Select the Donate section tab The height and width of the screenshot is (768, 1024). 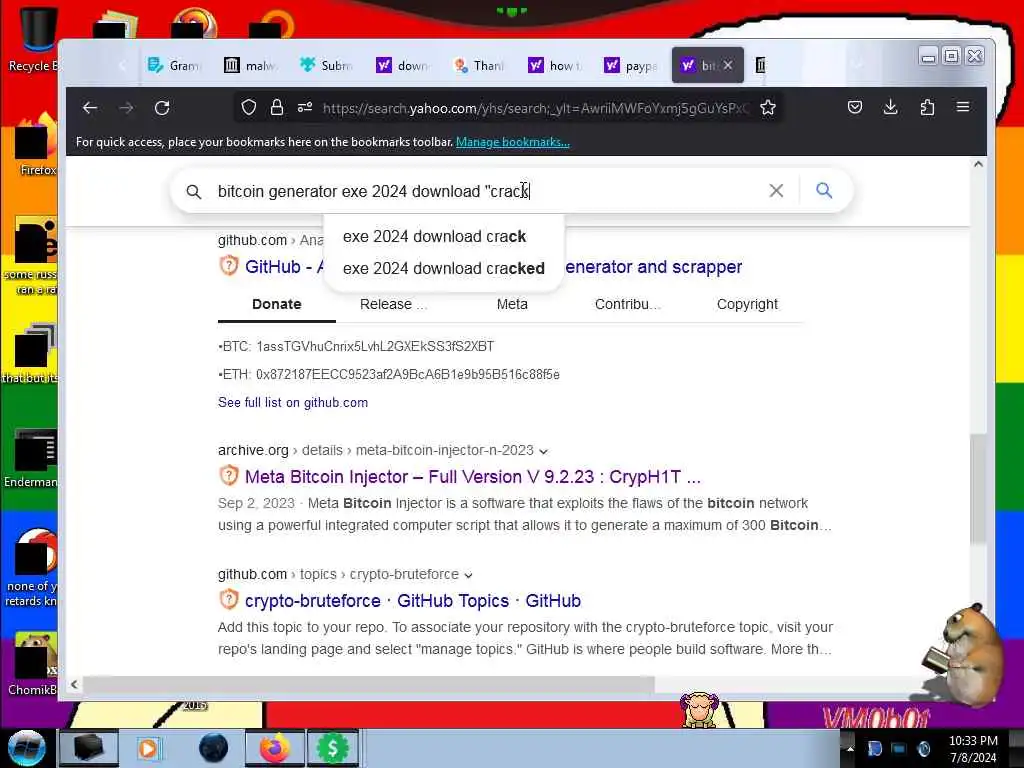277,304
